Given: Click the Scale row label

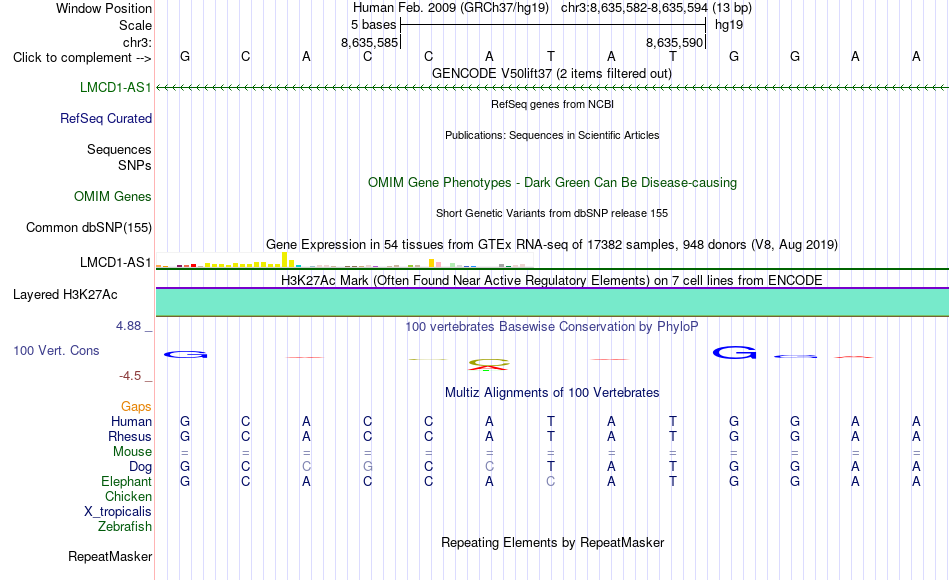Looking at the screenshot, I should coord(135,25).
